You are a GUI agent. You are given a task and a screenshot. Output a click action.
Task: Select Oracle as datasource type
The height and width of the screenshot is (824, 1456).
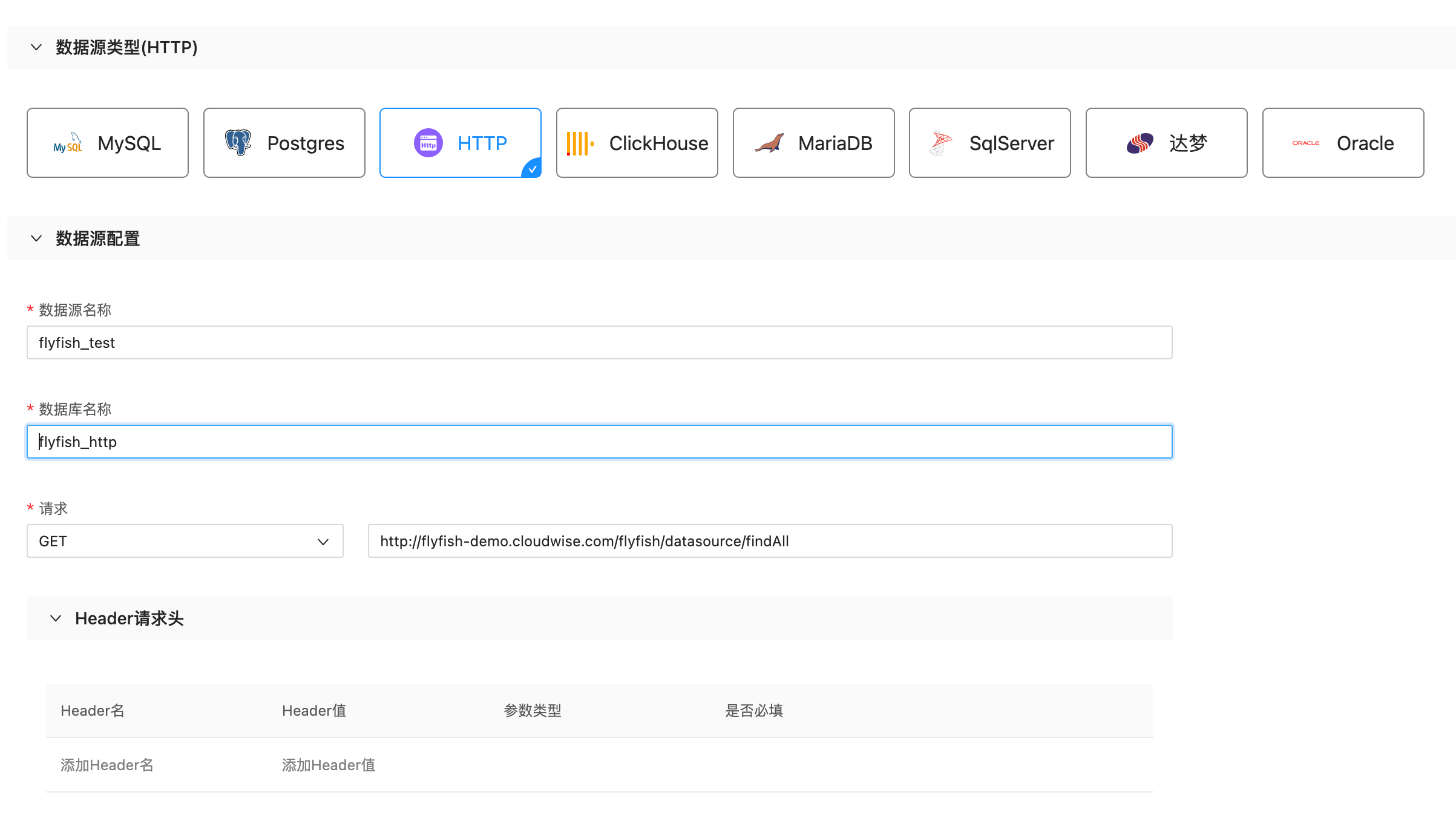point(1343,143)
